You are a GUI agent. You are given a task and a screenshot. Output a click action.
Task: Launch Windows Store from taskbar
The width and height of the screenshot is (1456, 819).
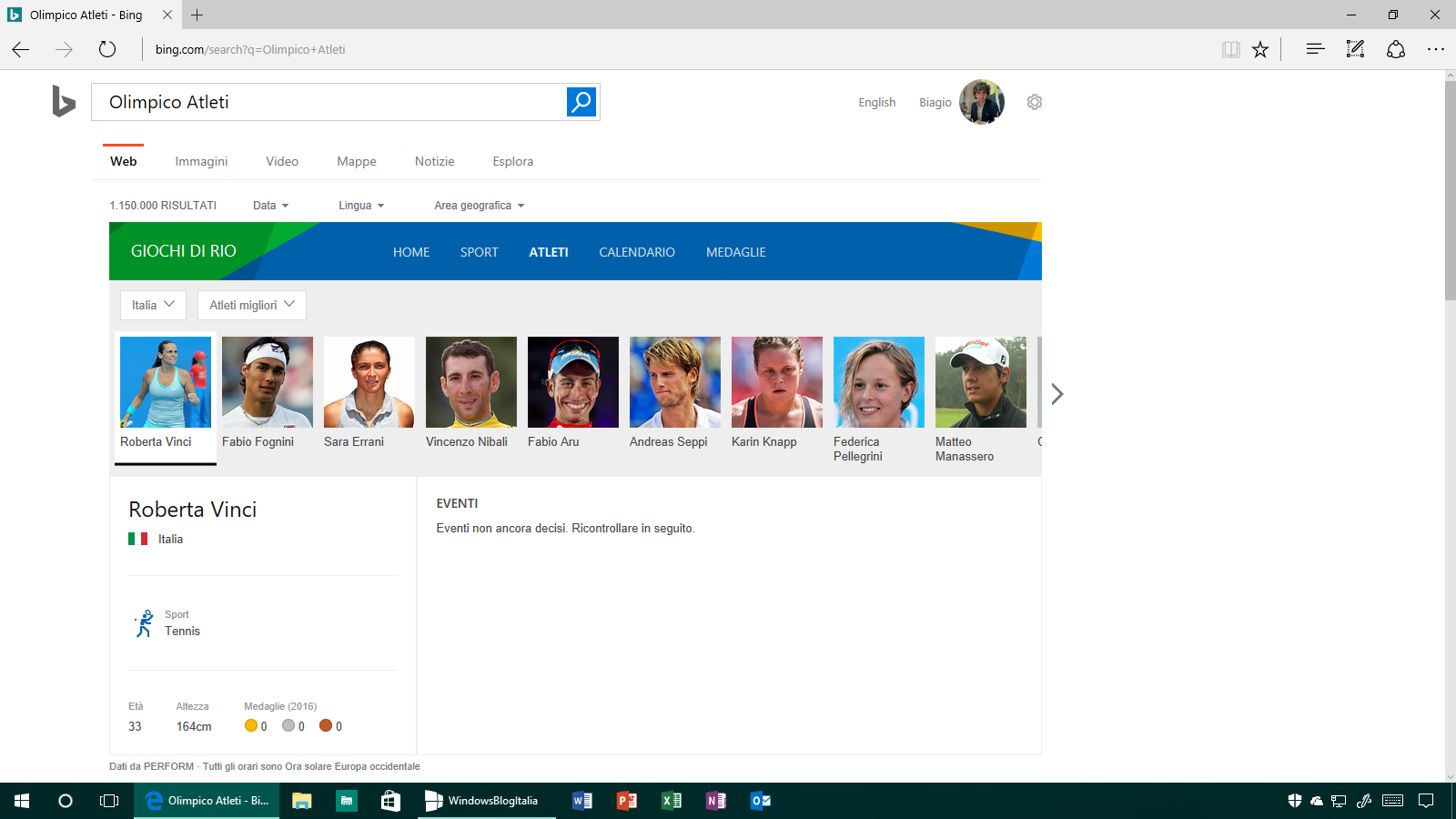coord(390,801)
